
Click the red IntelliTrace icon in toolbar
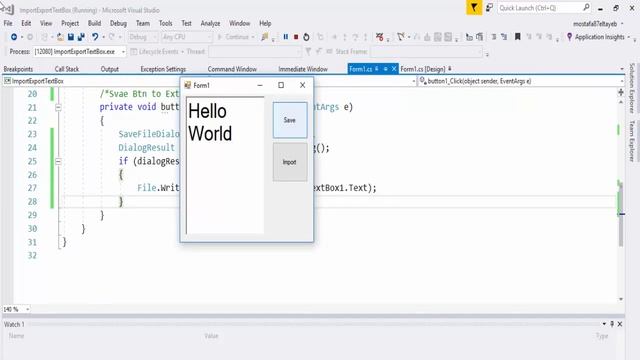click(380, 37)
